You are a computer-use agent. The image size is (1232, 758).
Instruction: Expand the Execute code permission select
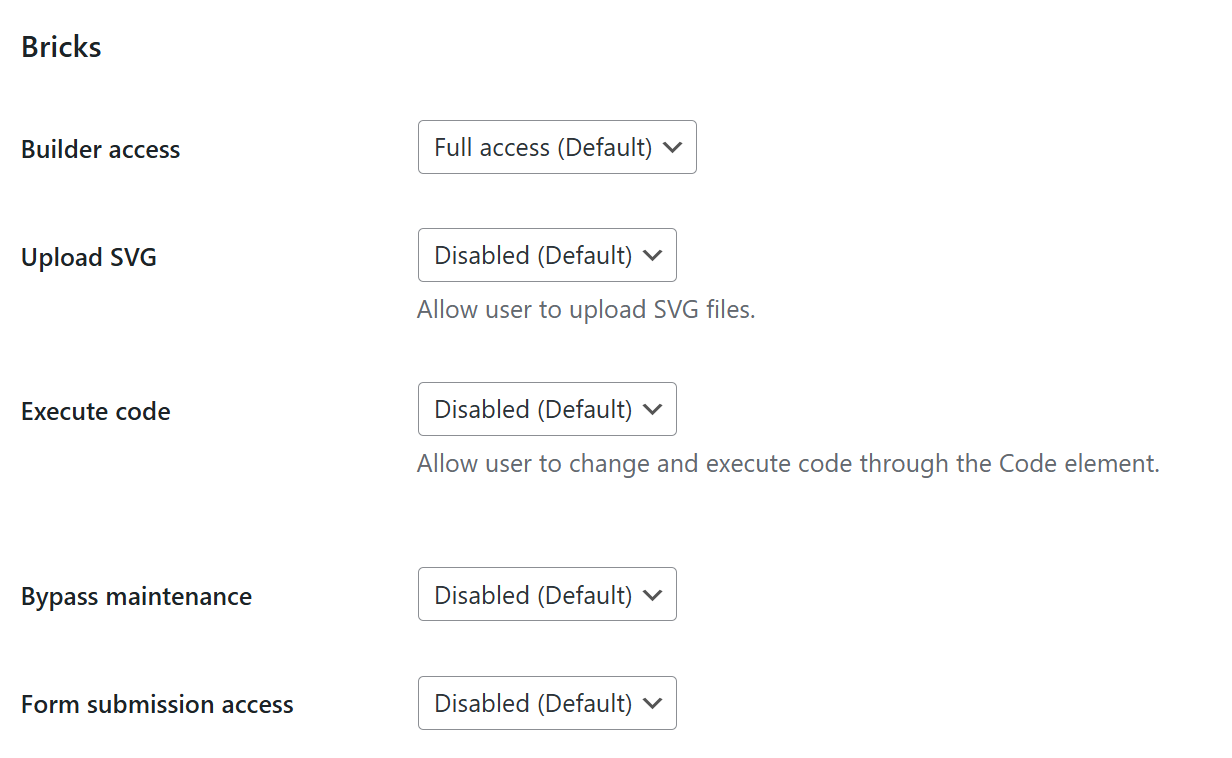point(547,409)
